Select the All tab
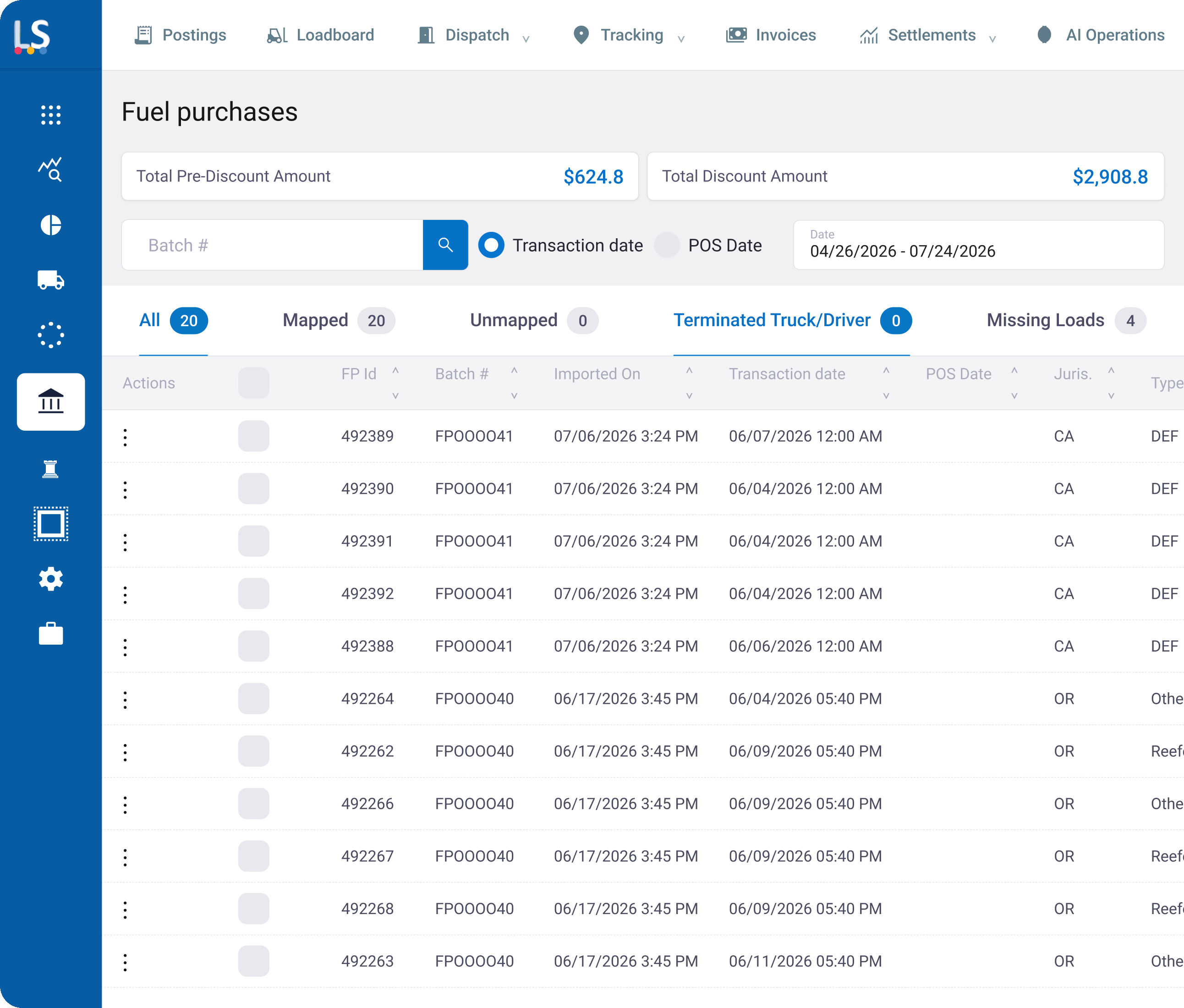Screen dimensions: 1184x1008 (173, 321)
